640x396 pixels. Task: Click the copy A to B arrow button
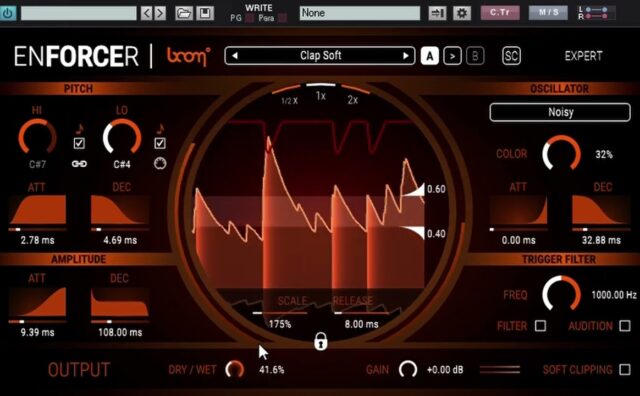(x=452, y=56)
